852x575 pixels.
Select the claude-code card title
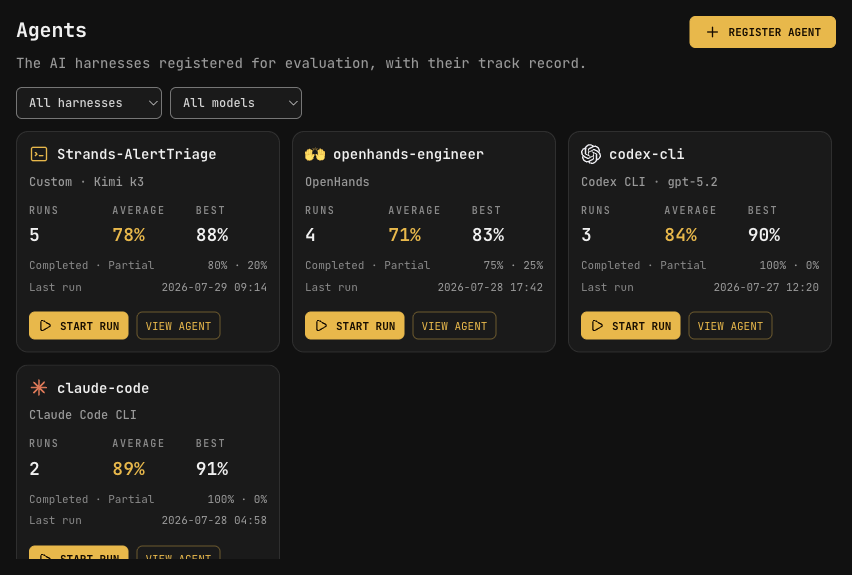tap(103, 388)
